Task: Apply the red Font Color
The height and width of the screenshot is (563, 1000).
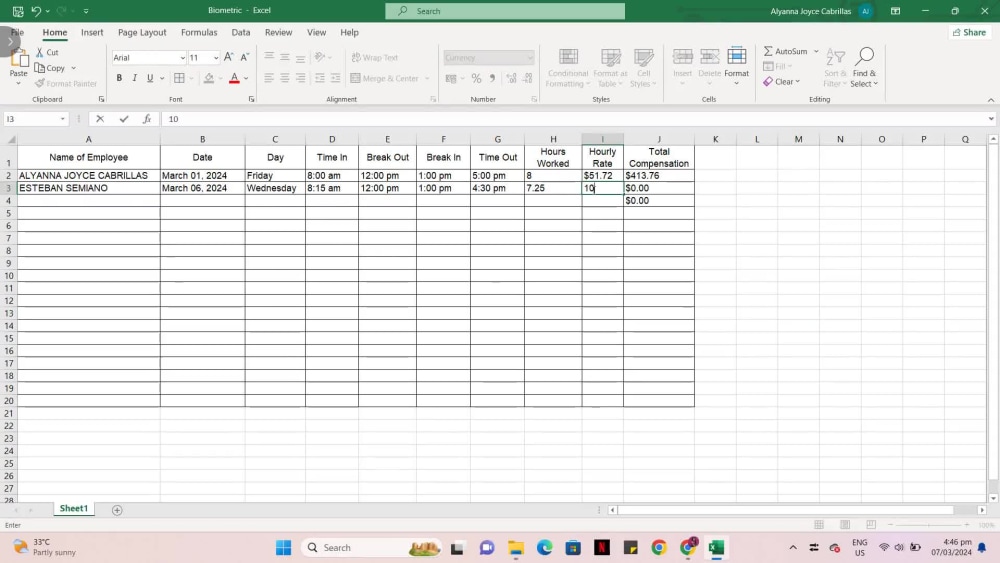Action: pos(234,78)
